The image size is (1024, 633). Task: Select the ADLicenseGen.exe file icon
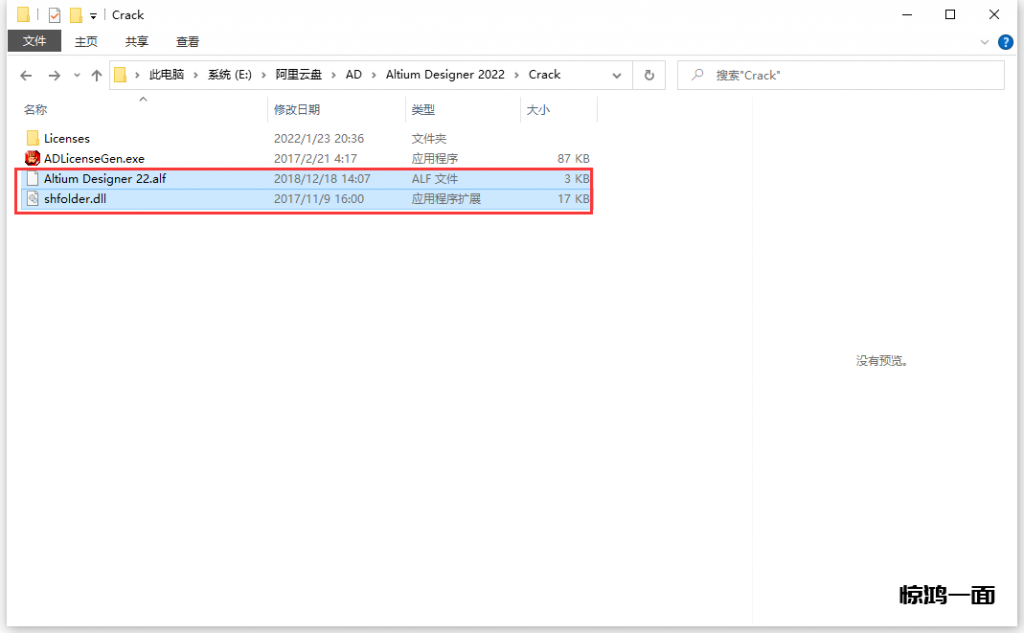32,158
